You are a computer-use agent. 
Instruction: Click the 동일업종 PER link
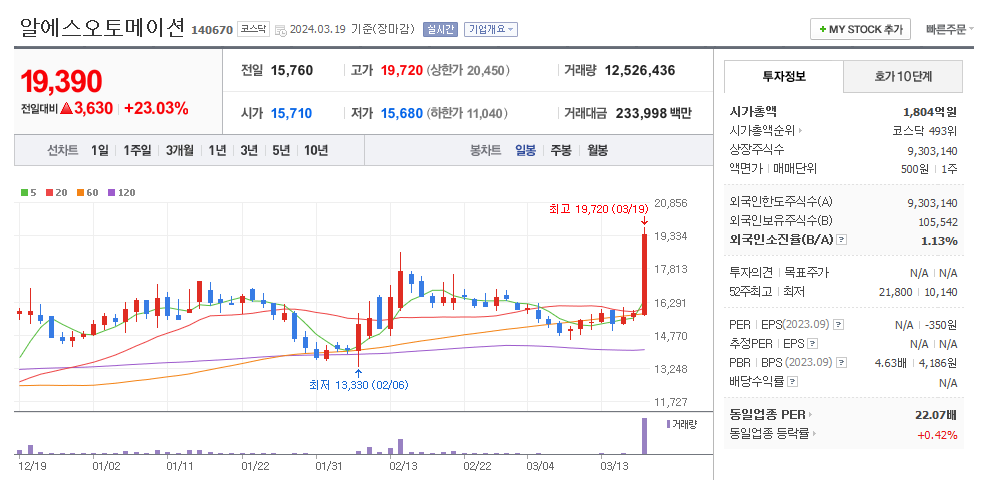768,415
